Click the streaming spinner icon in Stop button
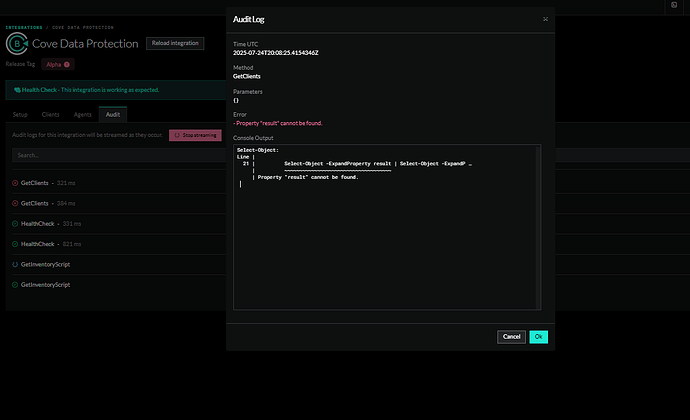The width and height of the screenshot is (690, 420). [x=177, y=135]
